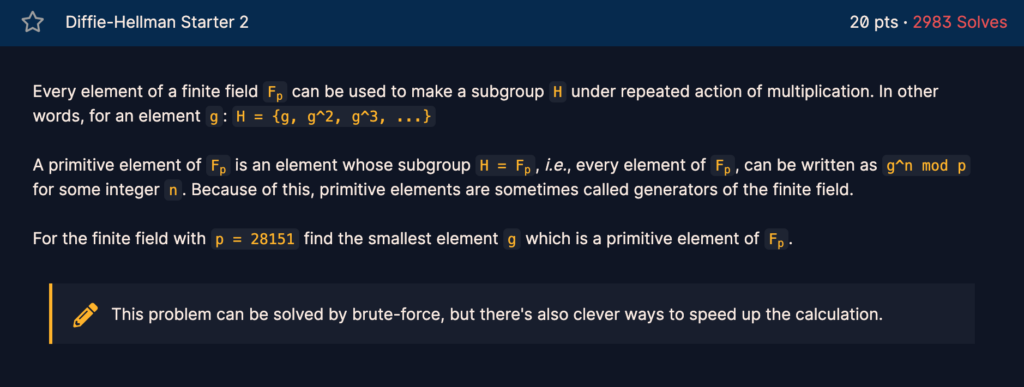Viewport: 1024px width, 387px height.
Task: Click the g code after 'for an element'
Action: (213, 118)
